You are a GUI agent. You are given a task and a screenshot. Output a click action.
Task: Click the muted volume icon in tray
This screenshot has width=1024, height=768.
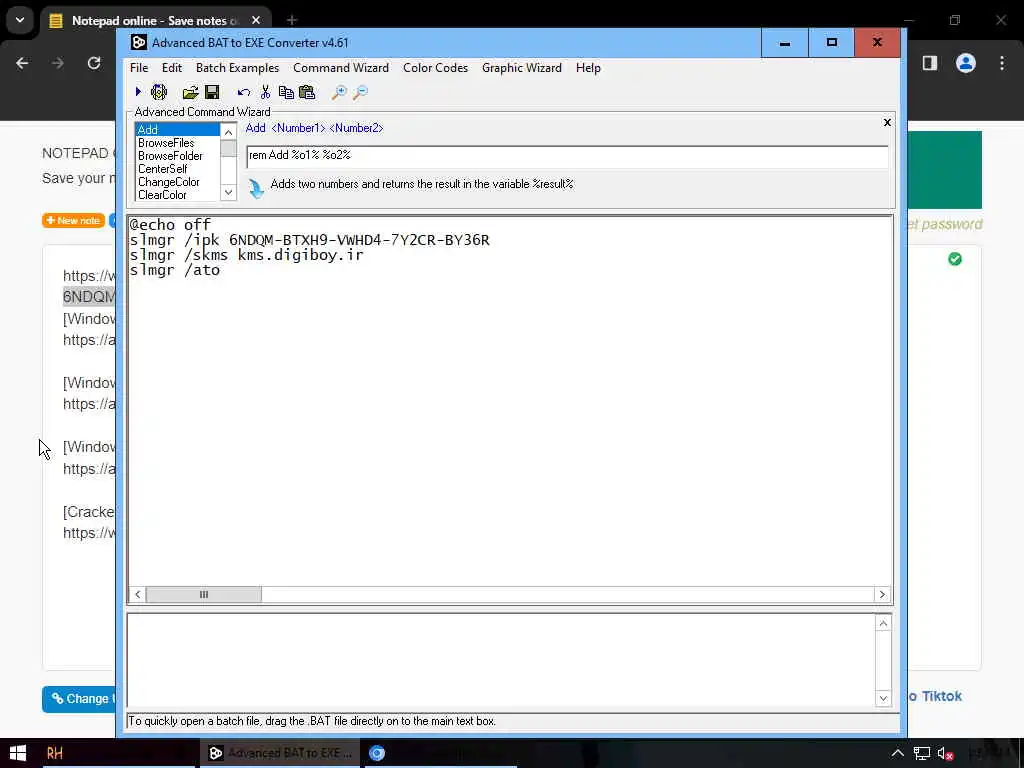point(945,754)
